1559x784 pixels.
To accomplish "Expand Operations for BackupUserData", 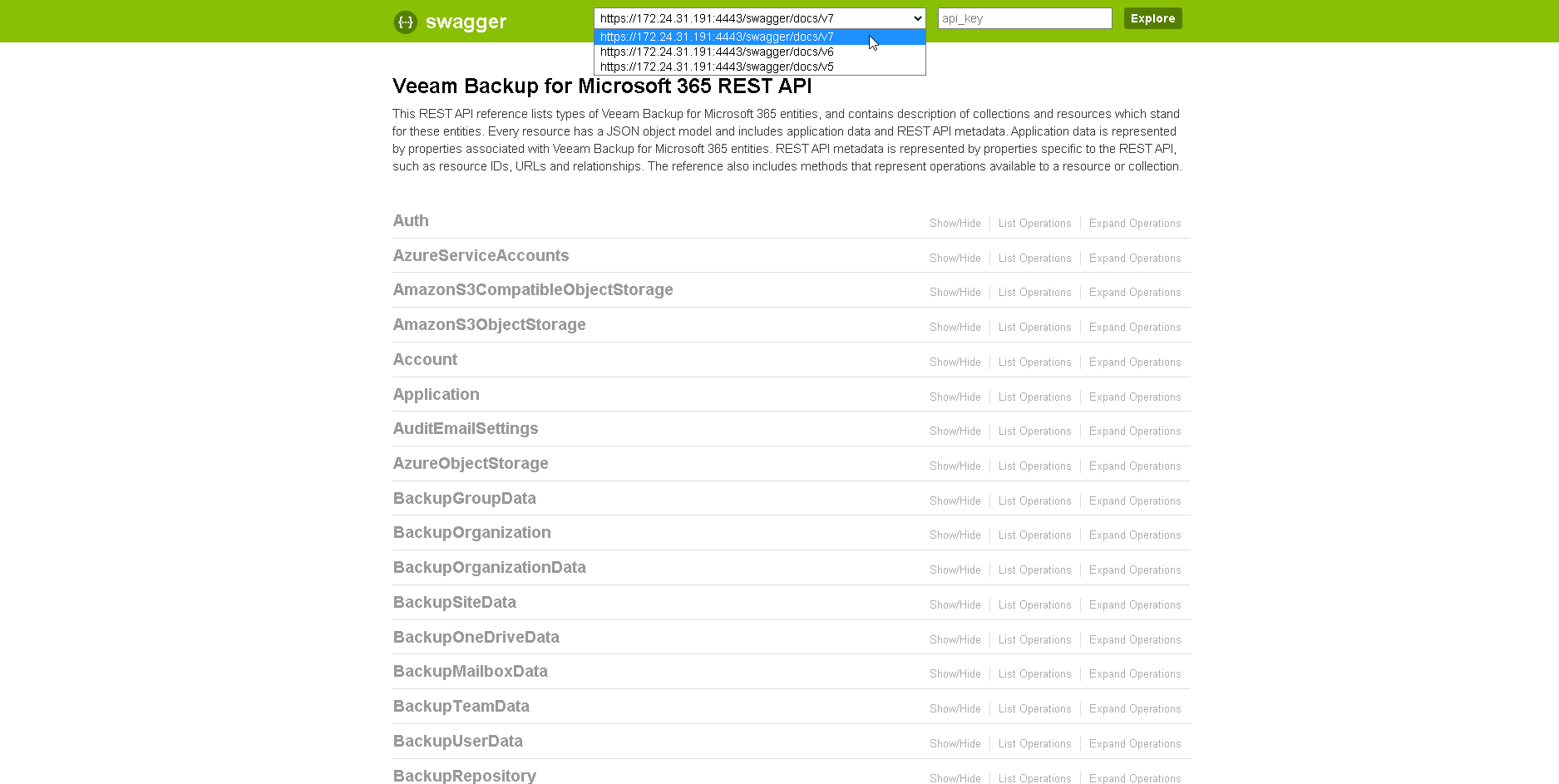I will point(1135,744).
